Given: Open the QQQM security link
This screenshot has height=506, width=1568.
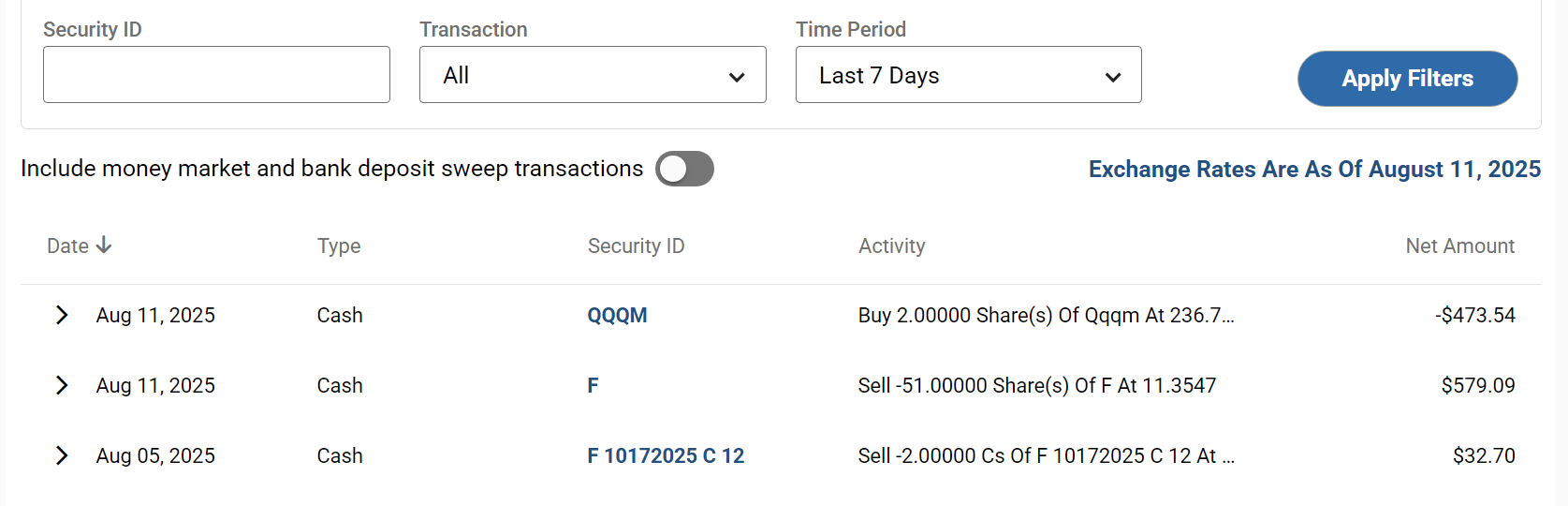Looking at the screenshot, I should (617, 315).
